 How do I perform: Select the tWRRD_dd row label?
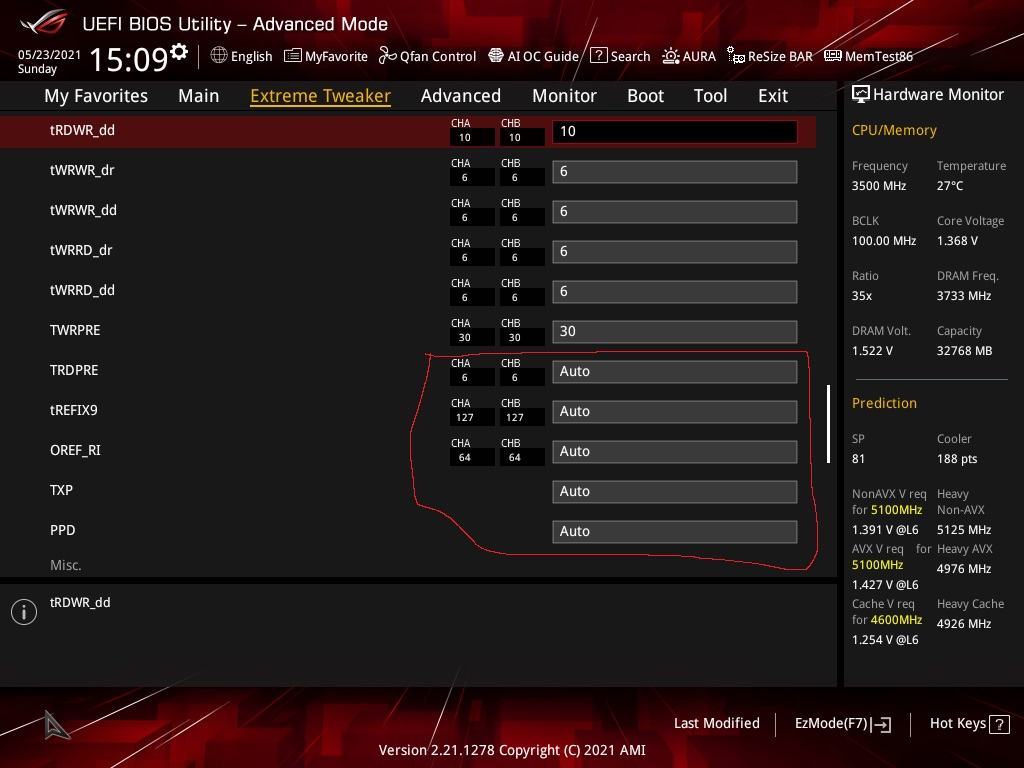(82, 290)
